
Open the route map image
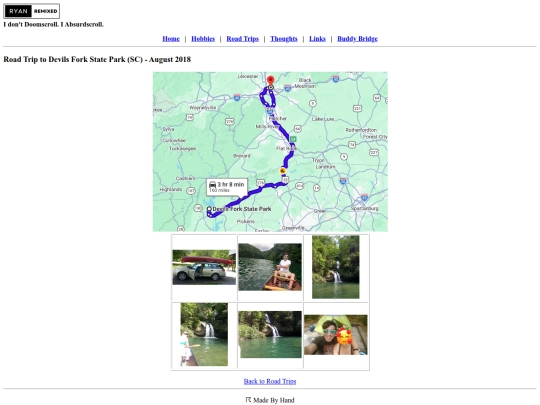click(x=270, y=152)
